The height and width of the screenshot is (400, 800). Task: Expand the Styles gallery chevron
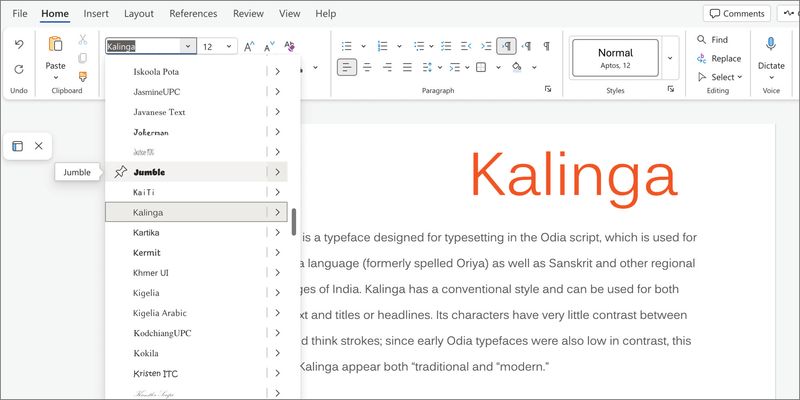tap(670, 59)
